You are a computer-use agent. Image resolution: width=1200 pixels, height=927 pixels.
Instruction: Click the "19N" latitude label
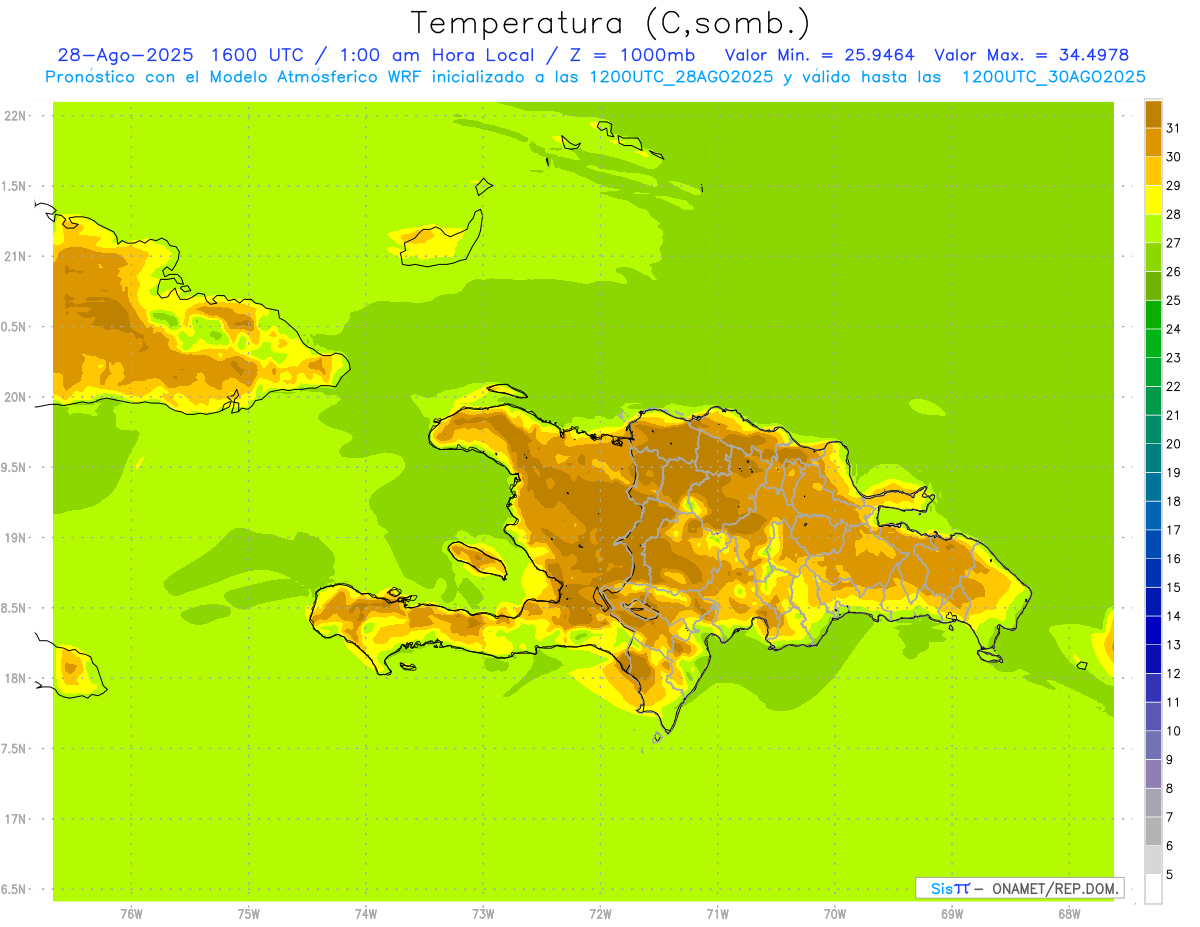coord(15,538)
